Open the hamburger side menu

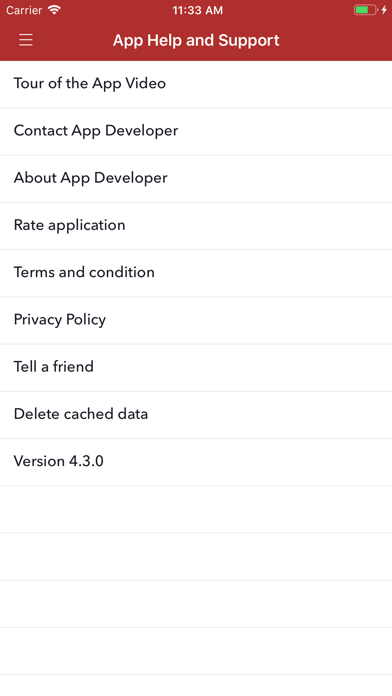(26, 40)
